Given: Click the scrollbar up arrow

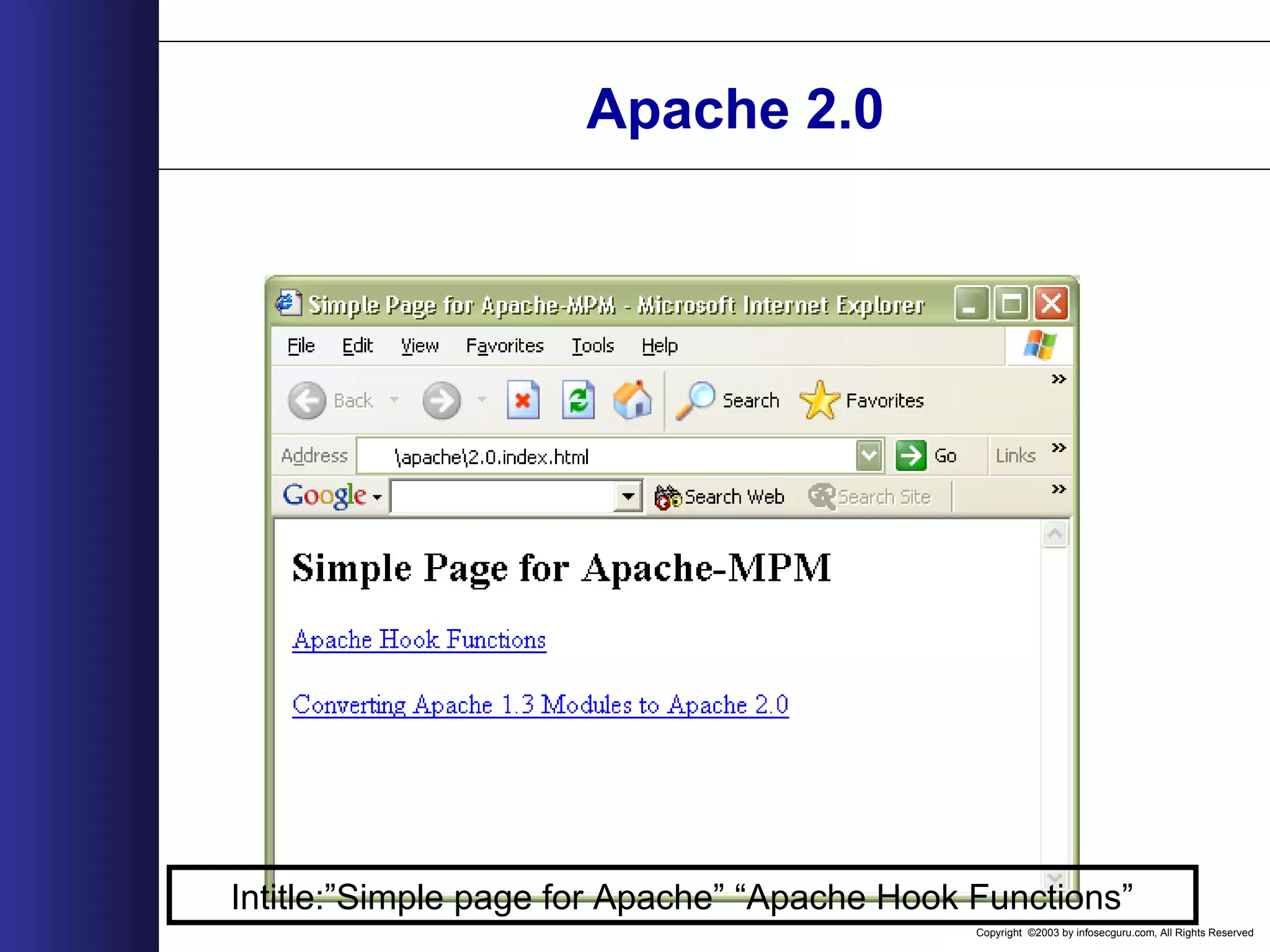Looking at the screenshot, I should [x=1055, y=534].
